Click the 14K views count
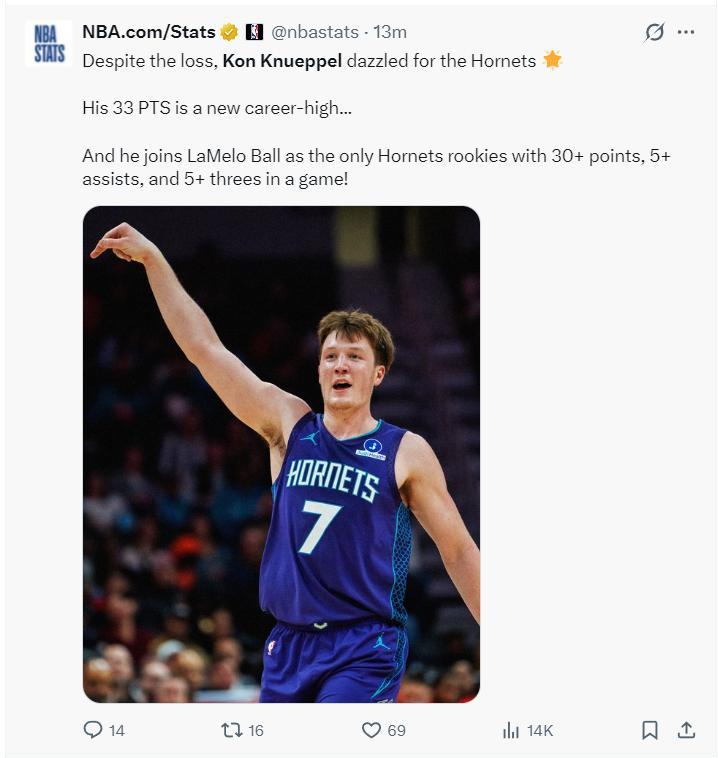 (x=540, y=731)
